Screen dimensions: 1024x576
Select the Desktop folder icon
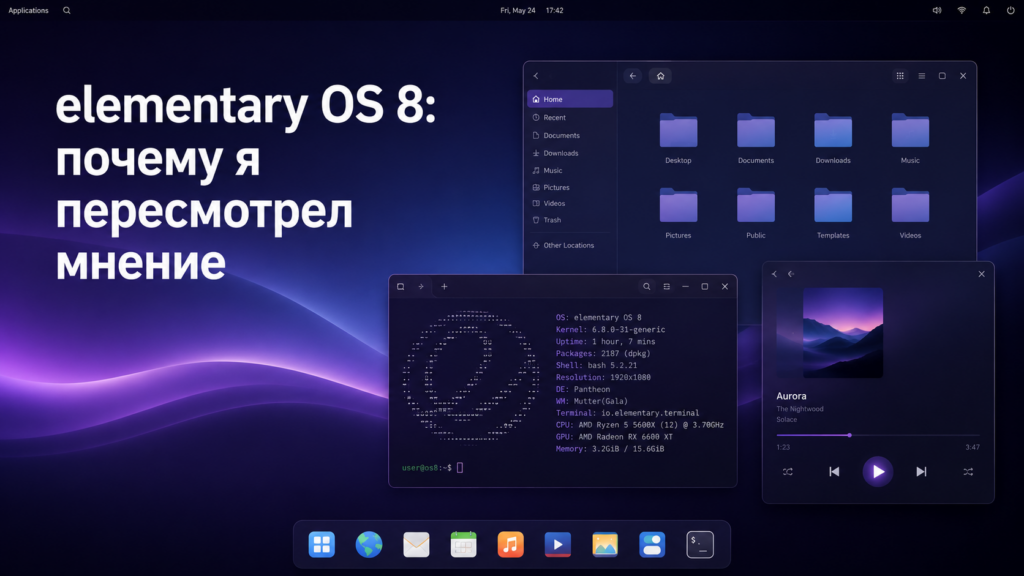[x=678, y=131]
